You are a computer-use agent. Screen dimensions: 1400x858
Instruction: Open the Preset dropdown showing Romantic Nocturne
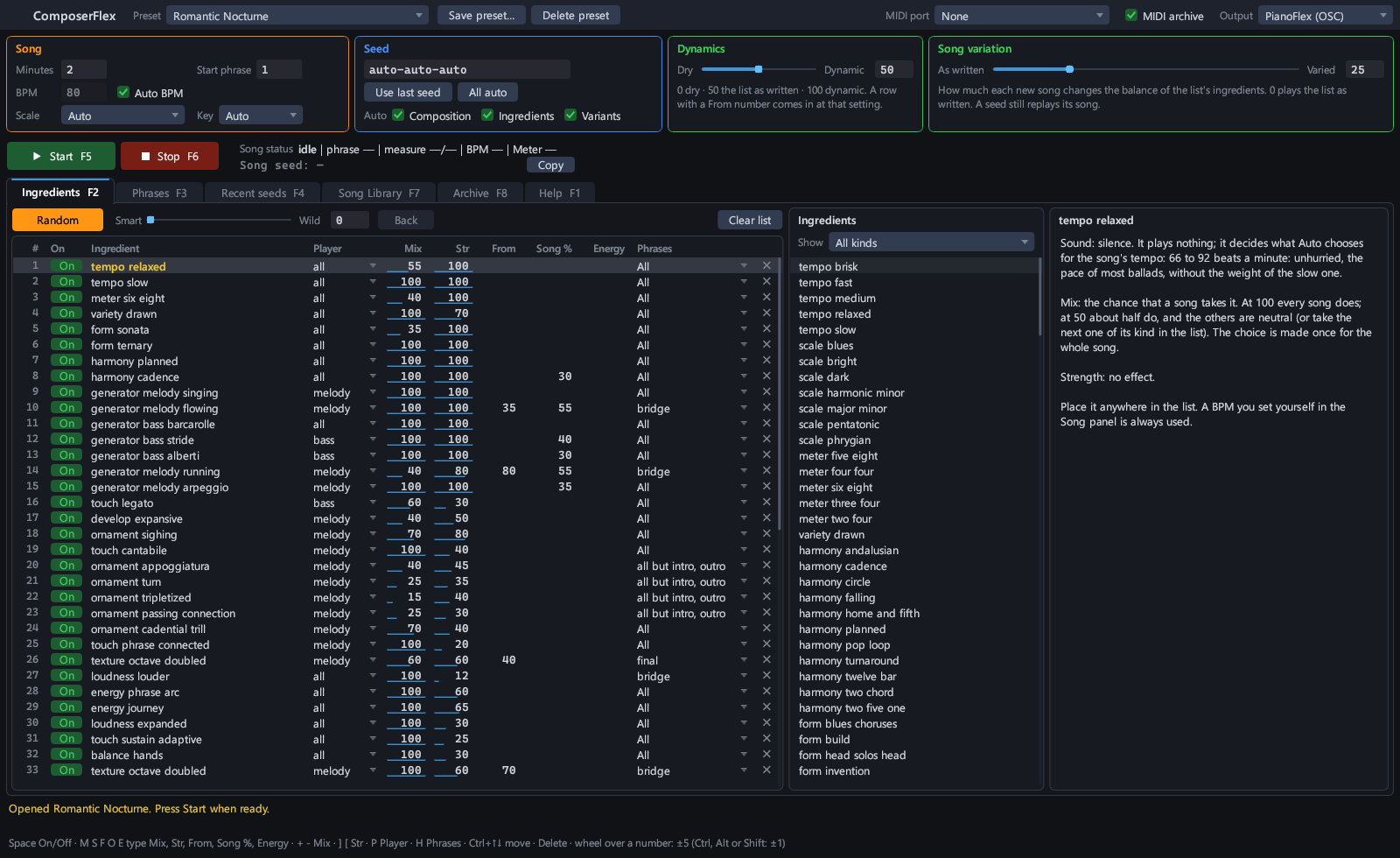[x=297, y=16]
